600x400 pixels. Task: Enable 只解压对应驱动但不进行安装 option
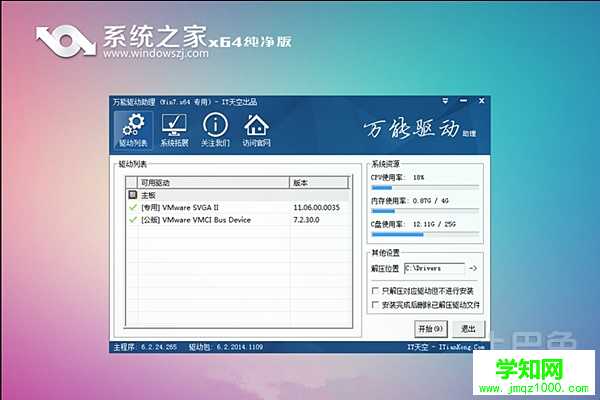(x=375, y=291)
